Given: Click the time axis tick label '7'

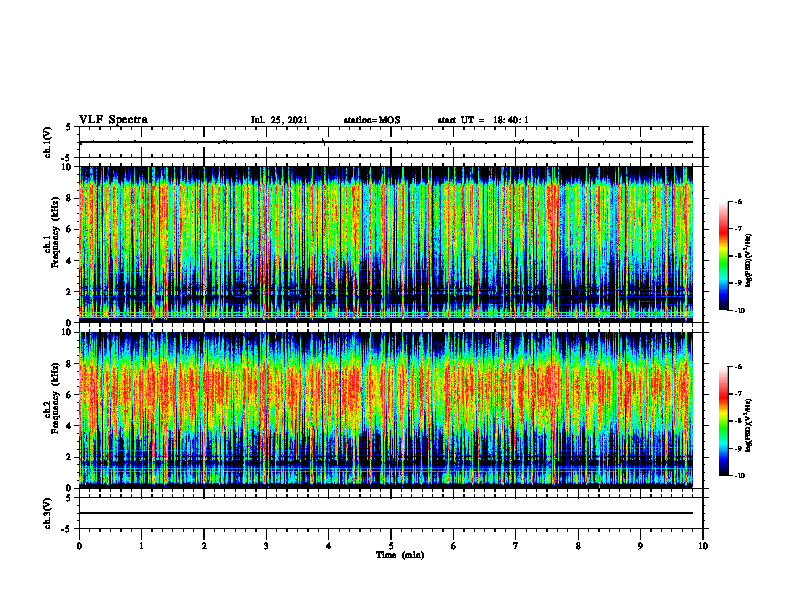Looking at the screenshot, I should (516, 546).
